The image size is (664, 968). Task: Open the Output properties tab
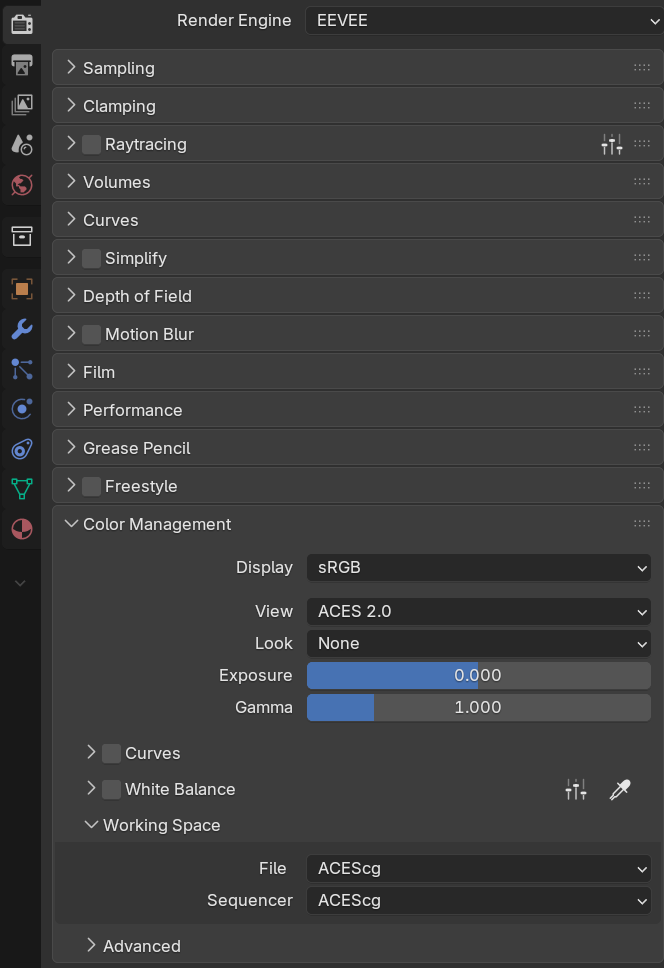(x=21, y=66)
